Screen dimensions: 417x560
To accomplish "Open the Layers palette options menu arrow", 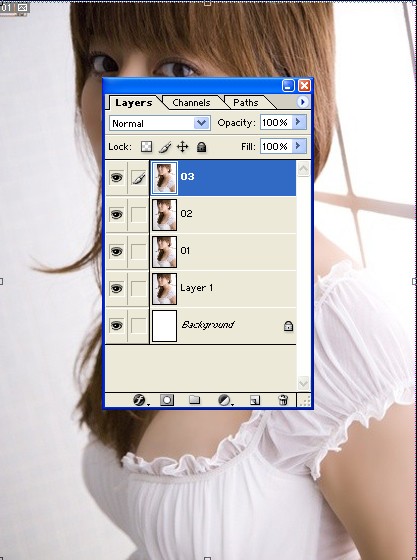I will pyautogui.click(x=302, y=102).
